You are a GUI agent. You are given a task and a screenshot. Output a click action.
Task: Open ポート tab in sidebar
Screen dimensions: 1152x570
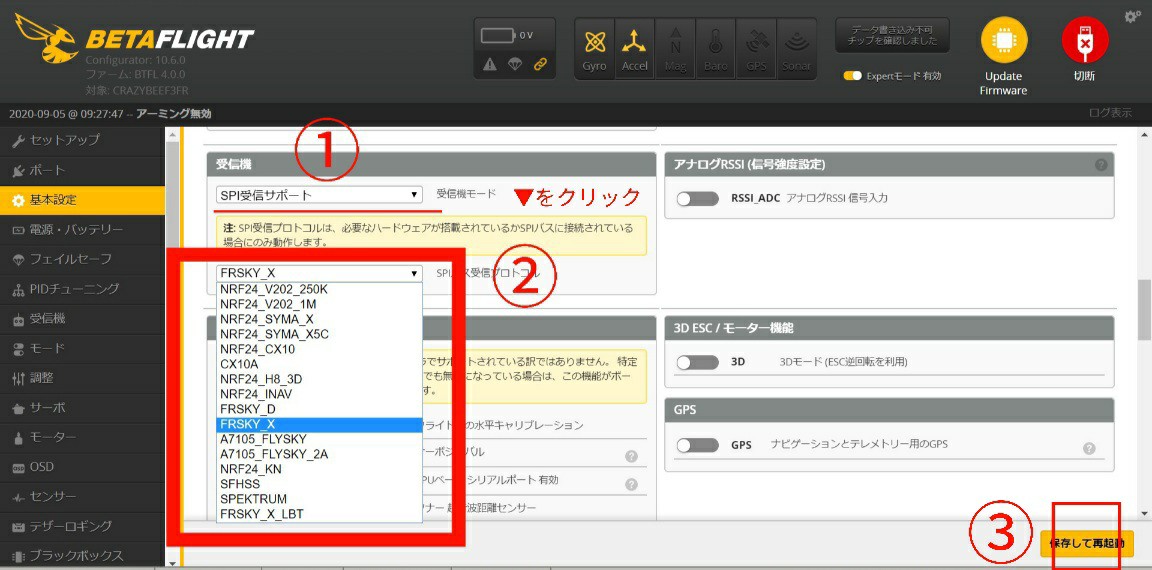(82, 170)
